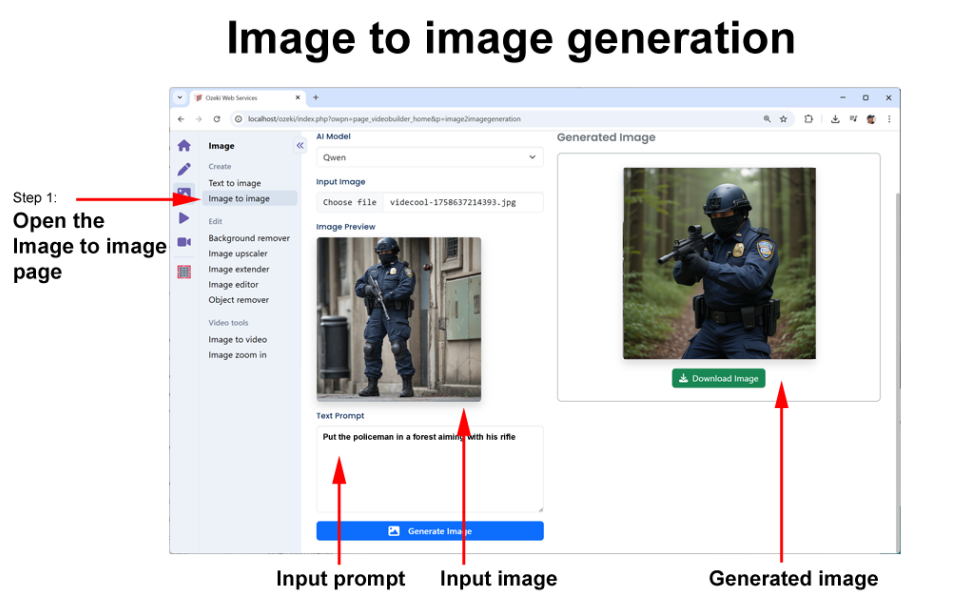Click the Download Image button

pyautogui.click(x=718, y=379)
